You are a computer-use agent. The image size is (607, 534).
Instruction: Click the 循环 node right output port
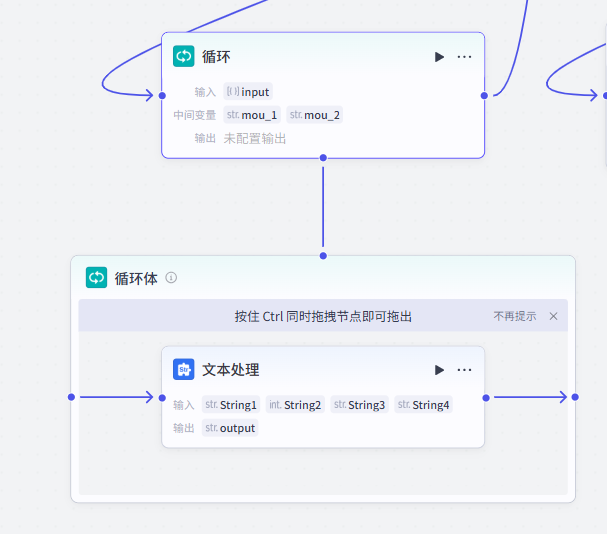tap(484, 96)
